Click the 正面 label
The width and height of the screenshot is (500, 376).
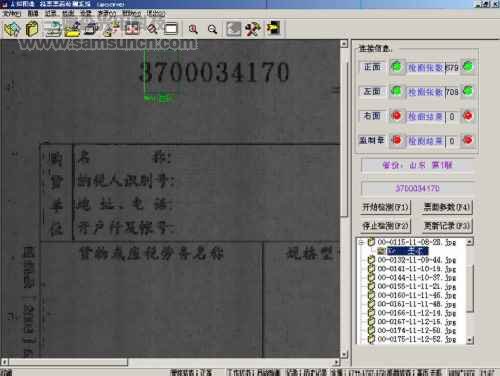(x=372, y=67)
